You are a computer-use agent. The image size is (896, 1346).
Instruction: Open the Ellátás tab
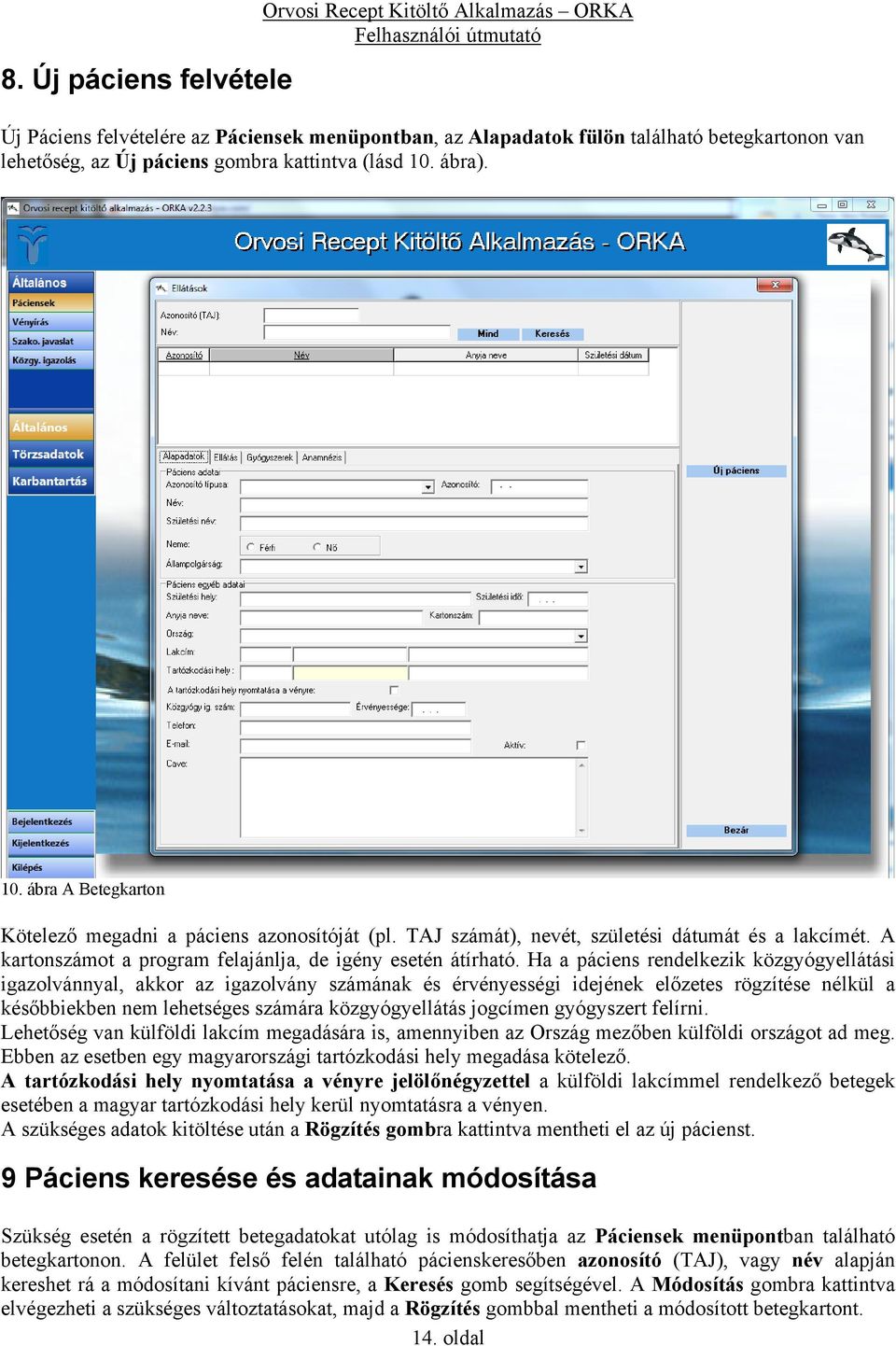coord(225,457)
